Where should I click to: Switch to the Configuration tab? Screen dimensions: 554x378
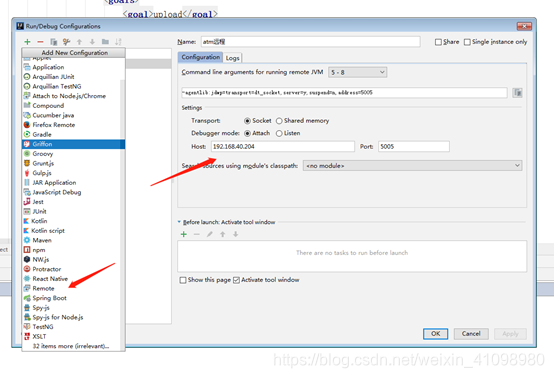(201, 57)
